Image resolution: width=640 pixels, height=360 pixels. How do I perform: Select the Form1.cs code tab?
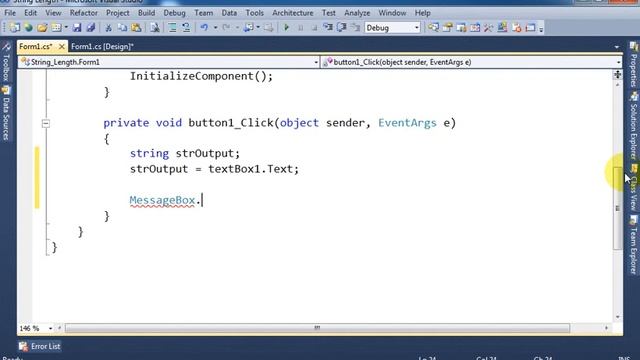[x=36, y=47]
